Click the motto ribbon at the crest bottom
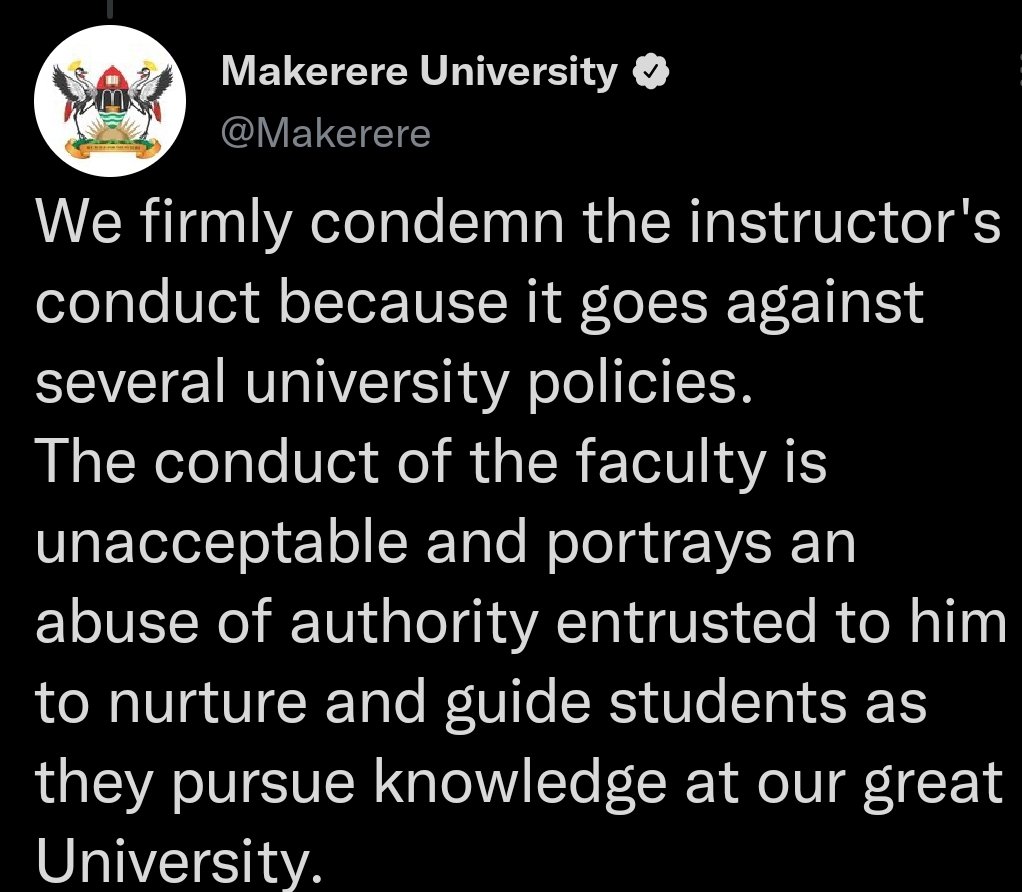The width and height of the screenshot is (1022, 892). pos(115,148)
